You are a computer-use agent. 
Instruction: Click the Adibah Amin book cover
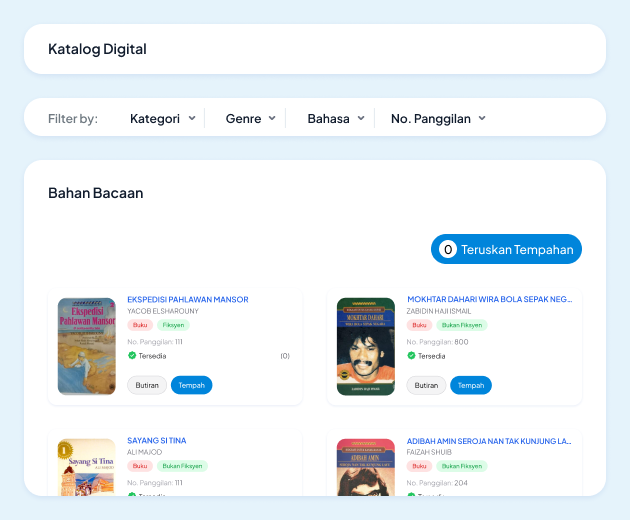tap(366, 467)
